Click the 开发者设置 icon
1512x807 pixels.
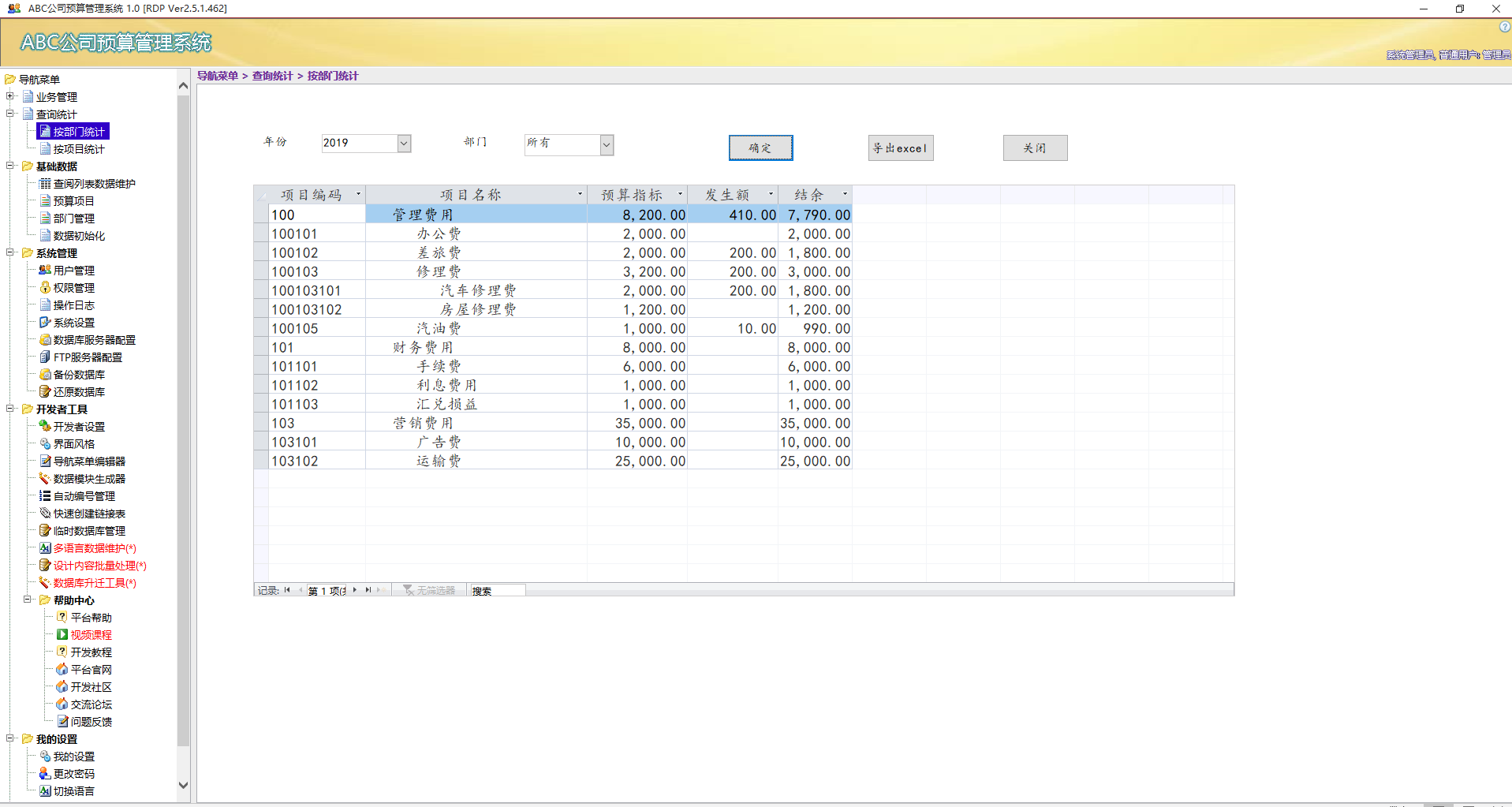point(45,427)
